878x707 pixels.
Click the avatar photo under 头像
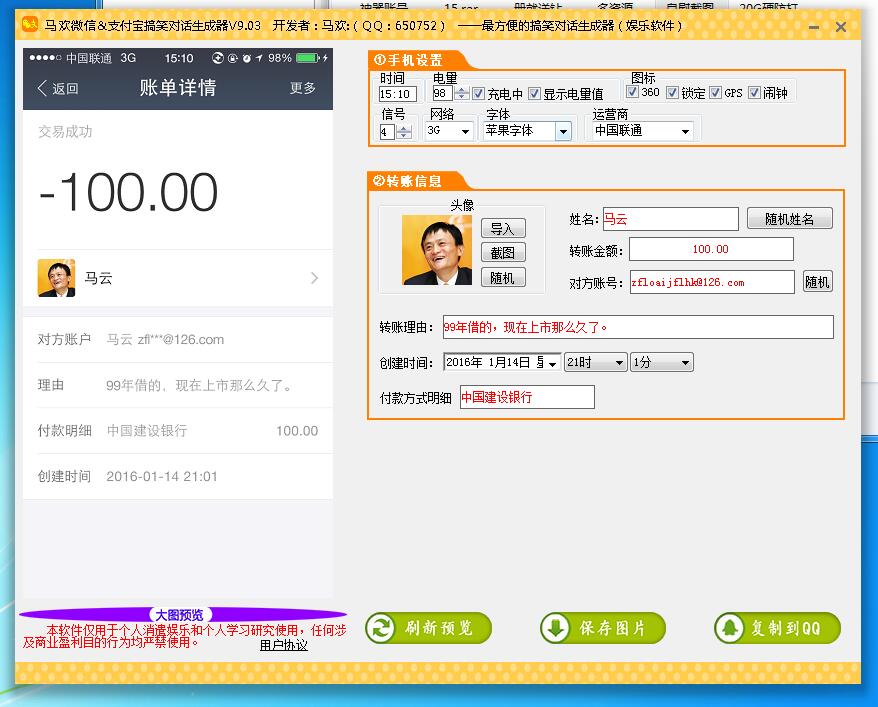pos(437,250)
